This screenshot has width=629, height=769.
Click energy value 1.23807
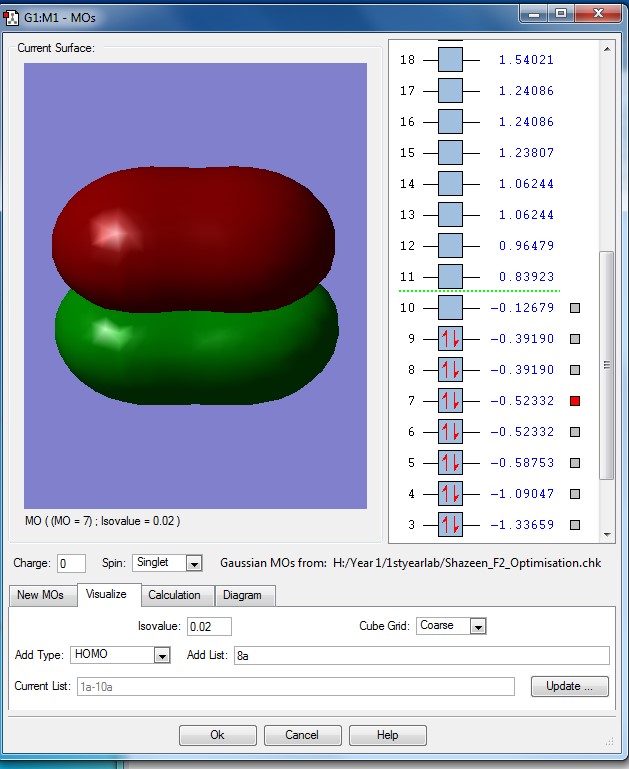coord(526,153)
